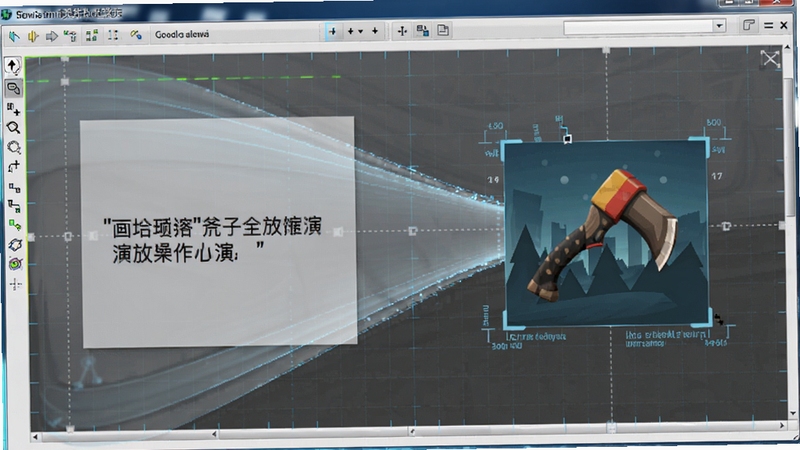Image resolution: width=800 pixels, height=450 pixels.
Task: Click the gray forward arrow in top toolbar
Action: point(52,36)
